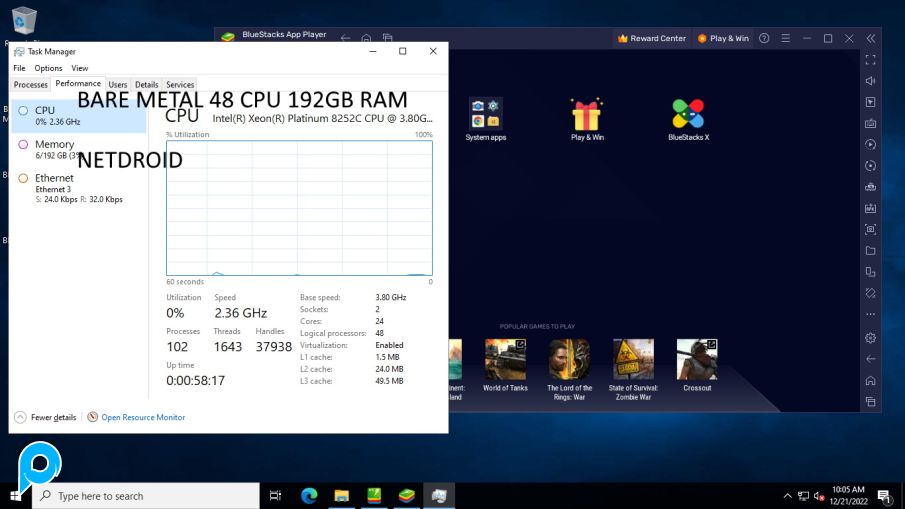Image resolution: width=905 pixels, height=509 pixels.
Task: Open BlueStacks media folder icon in sidebar
Action: [870, 251]
